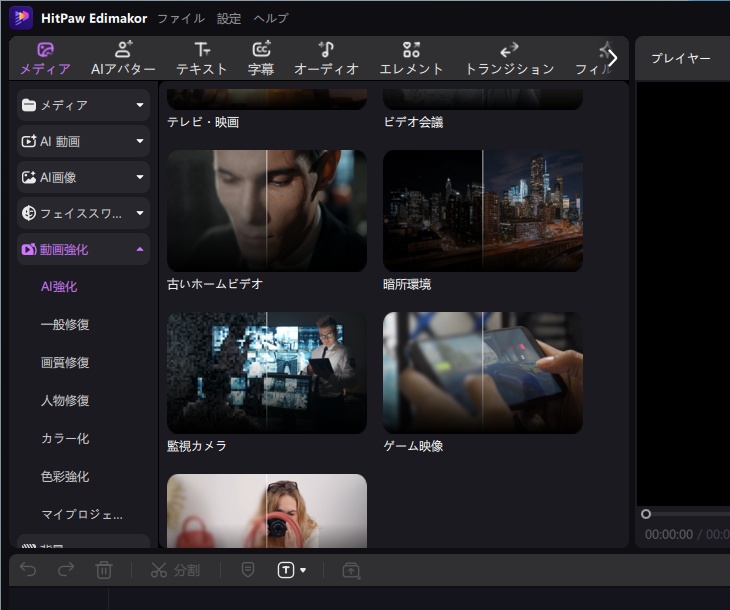
Task: Open the トランジション tab
Action: pos(509,59)
